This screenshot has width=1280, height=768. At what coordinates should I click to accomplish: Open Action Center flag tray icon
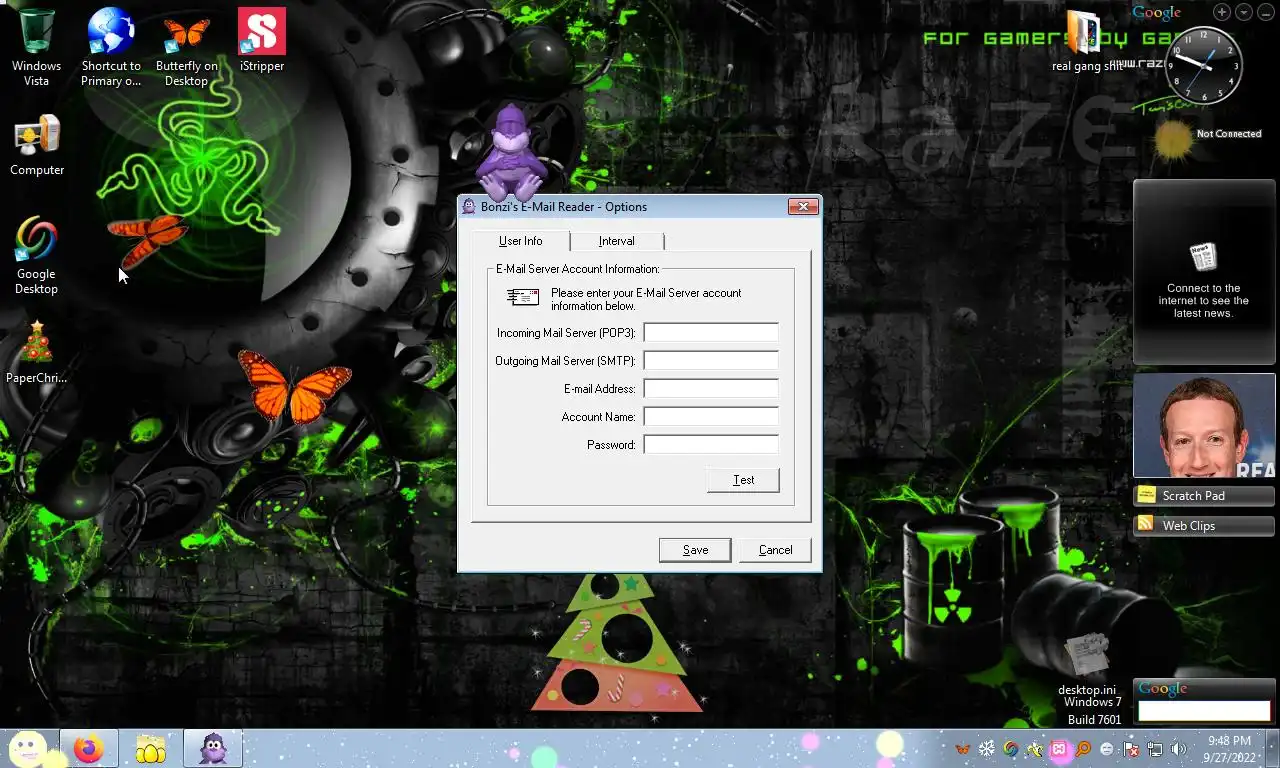(1131, 749)
